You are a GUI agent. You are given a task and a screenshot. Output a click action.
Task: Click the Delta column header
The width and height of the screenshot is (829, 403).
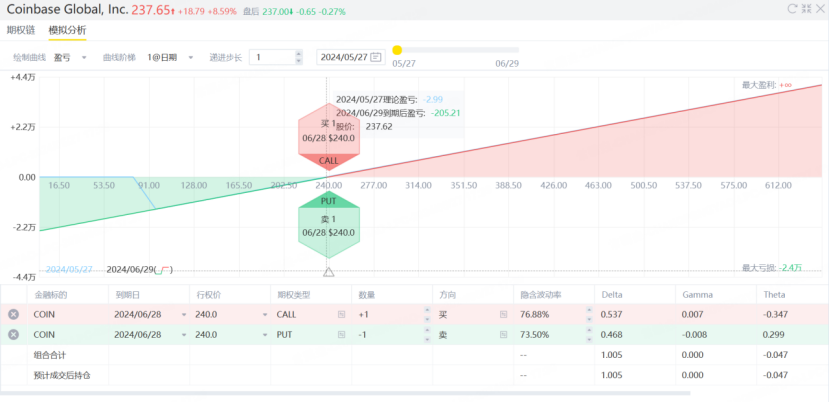tap(612, 295)
